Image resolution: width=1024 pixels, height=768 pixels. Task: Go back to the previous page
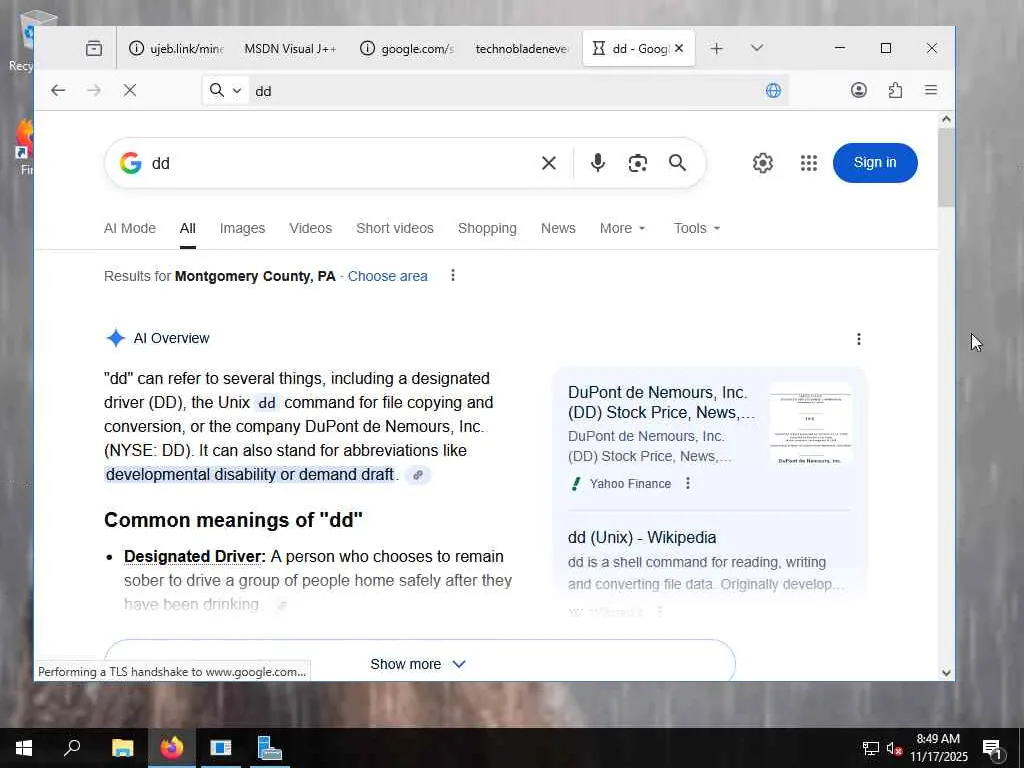[x=58, y=90]
